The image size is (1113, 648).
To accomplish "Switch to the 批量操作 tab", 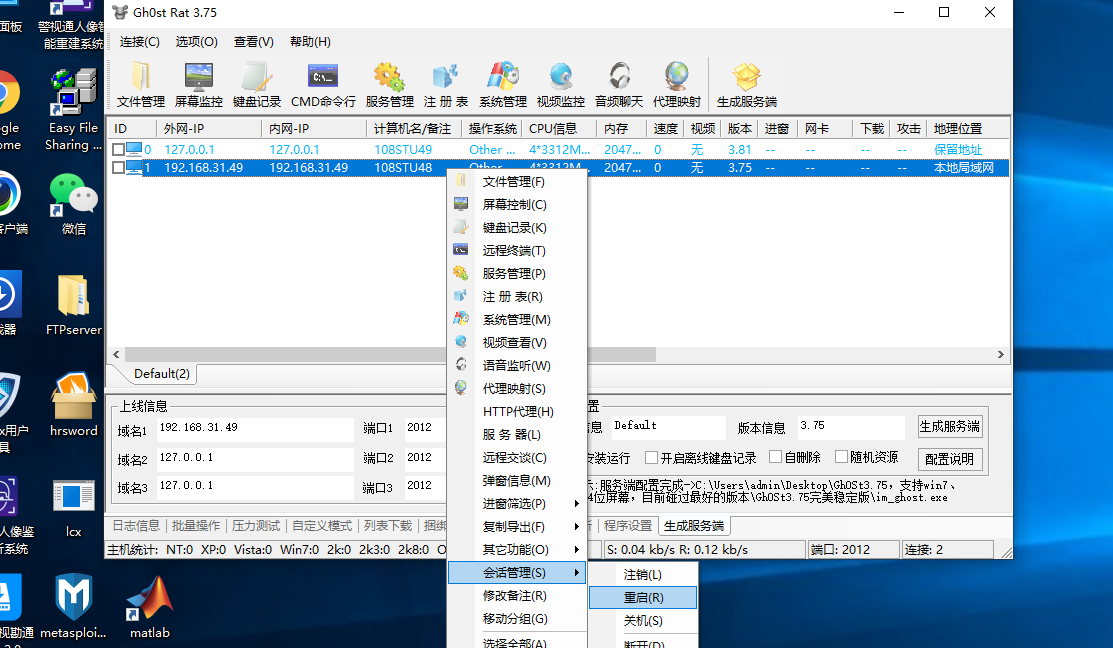I will click(196, 526).
